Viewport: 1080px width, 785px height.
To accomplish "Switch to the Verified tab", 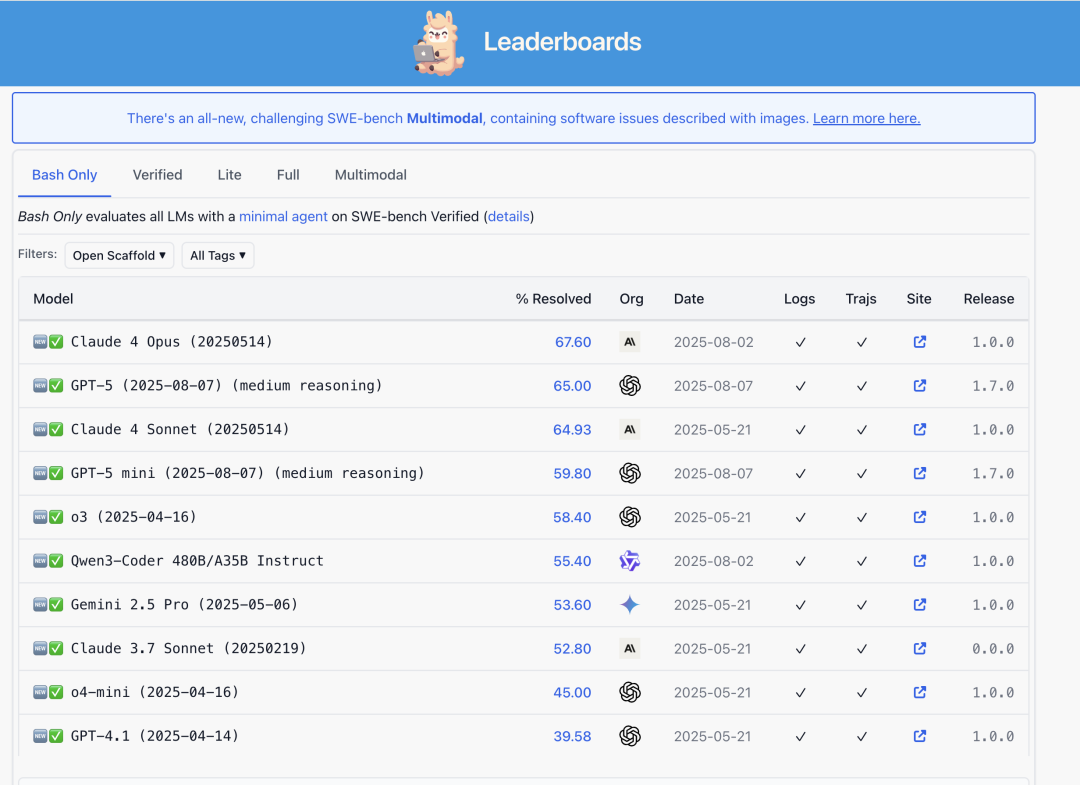I will click(x=158, y=175).
